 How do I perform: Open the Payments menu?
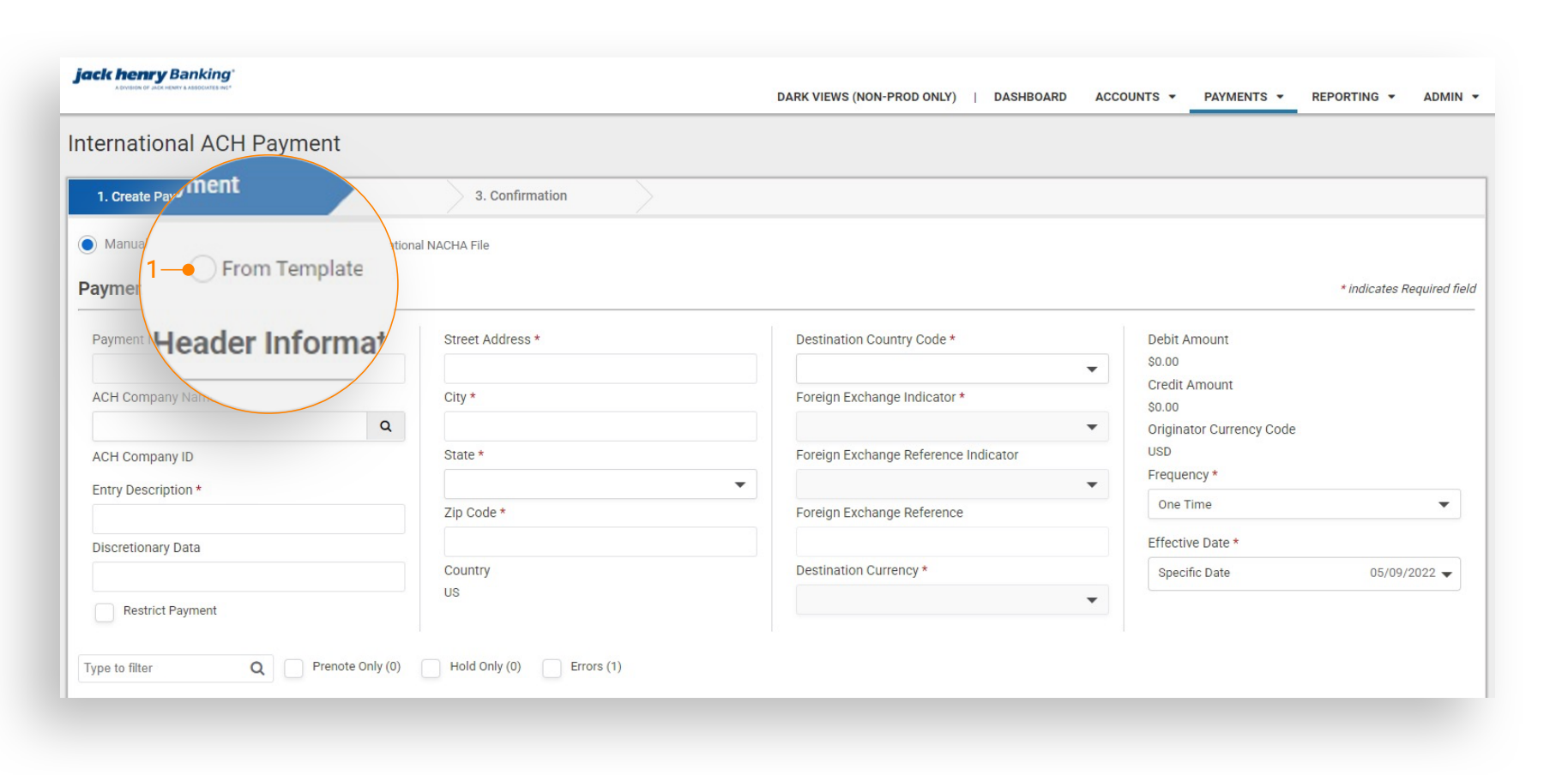pyautogui.click(x=1243, y=97)
